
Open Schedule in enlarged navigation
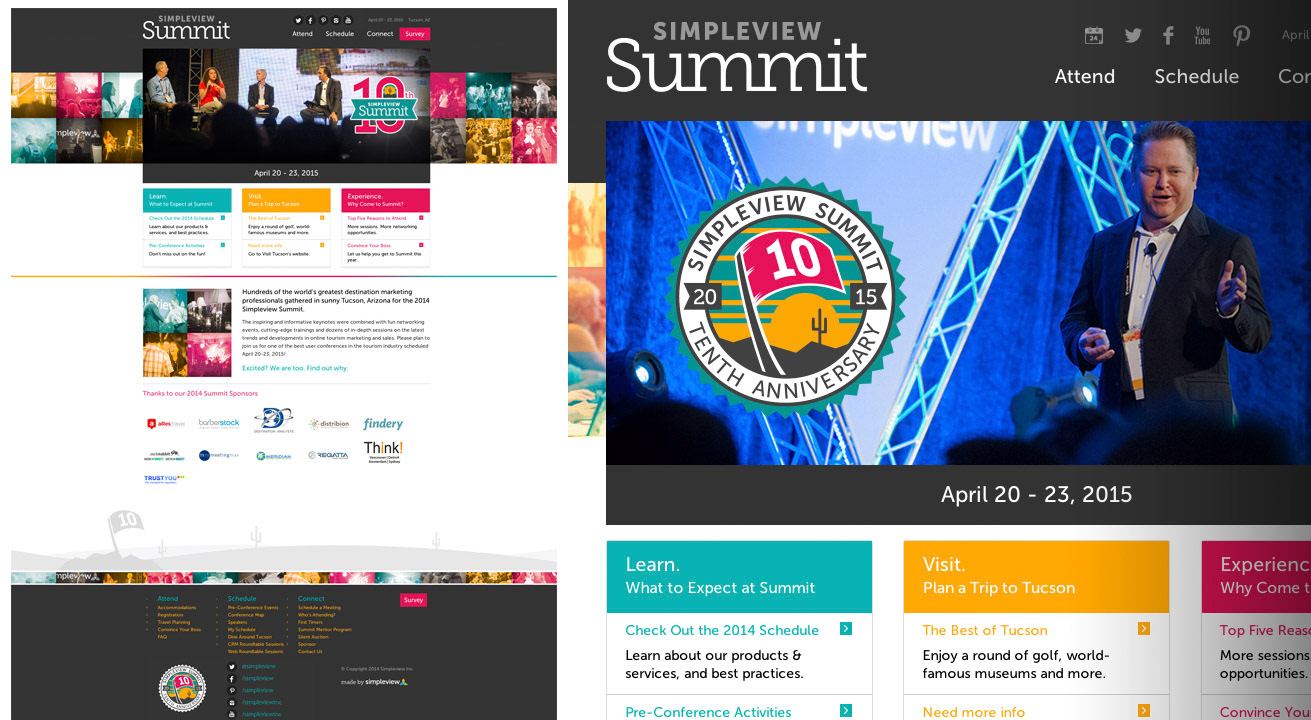1196,76
